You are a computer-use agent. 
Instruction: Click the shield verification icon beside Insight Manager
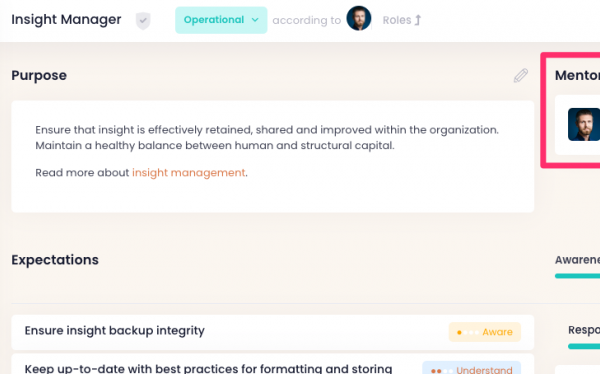pyautogui.click(x=143, y=21)
